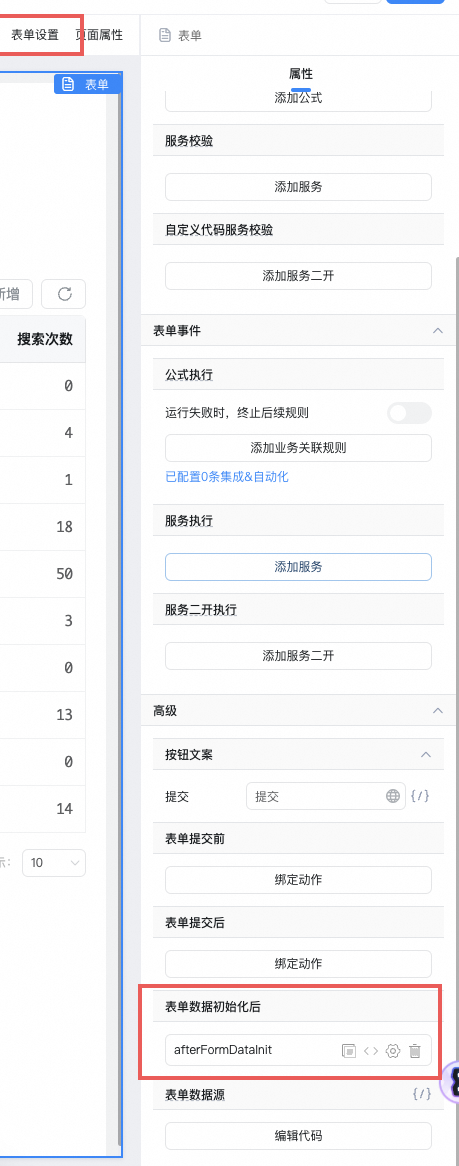Click the refresh icon button in table toolbar
This screenshot has height=1166, width=459.
click(x=64, y=294)
